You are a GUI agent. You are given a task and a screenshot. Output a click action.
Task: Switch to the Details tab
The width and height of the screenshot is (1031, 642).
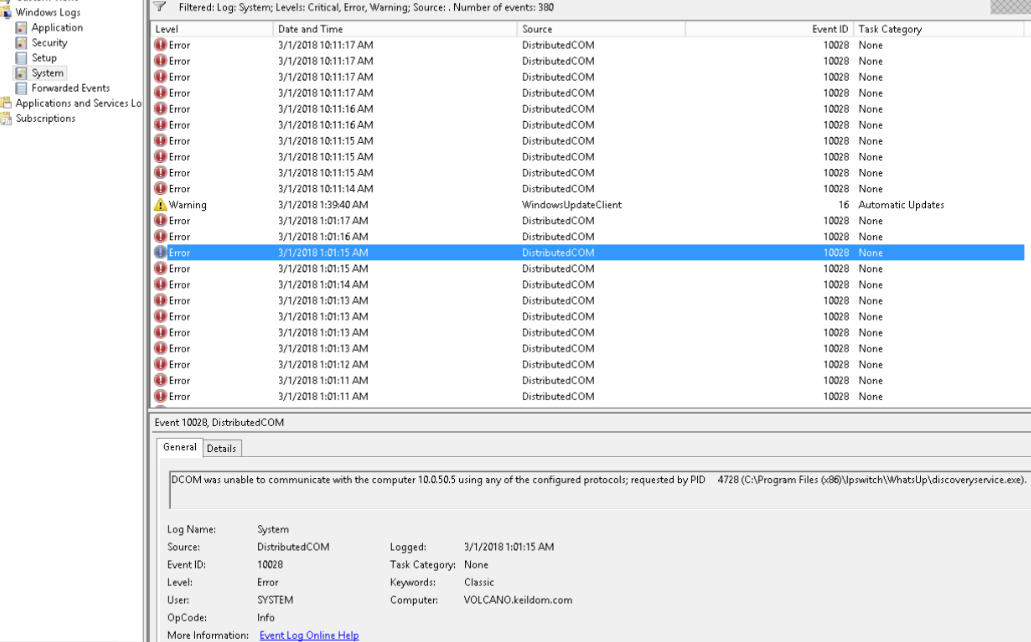pos(221,448)
